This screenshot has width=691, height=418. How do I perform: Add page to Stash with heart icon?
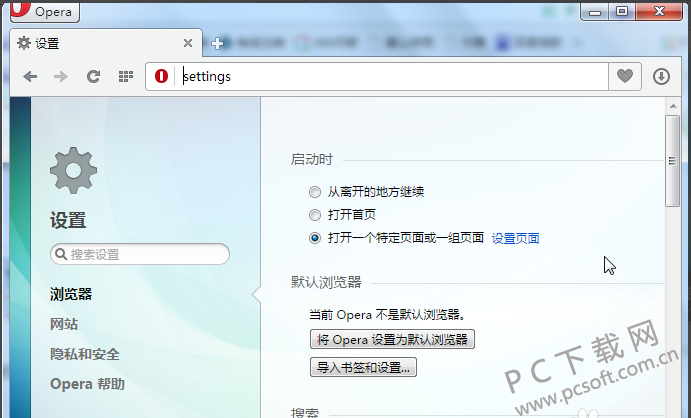click(624, 77)
